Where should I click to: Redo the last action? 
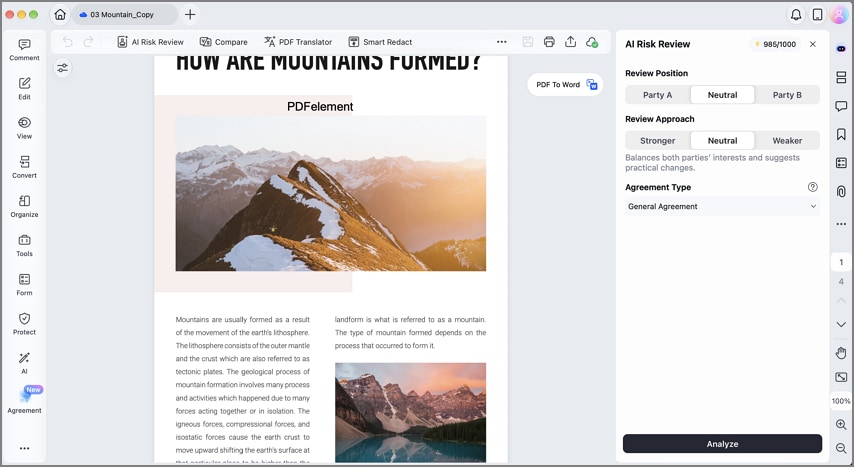88,42
